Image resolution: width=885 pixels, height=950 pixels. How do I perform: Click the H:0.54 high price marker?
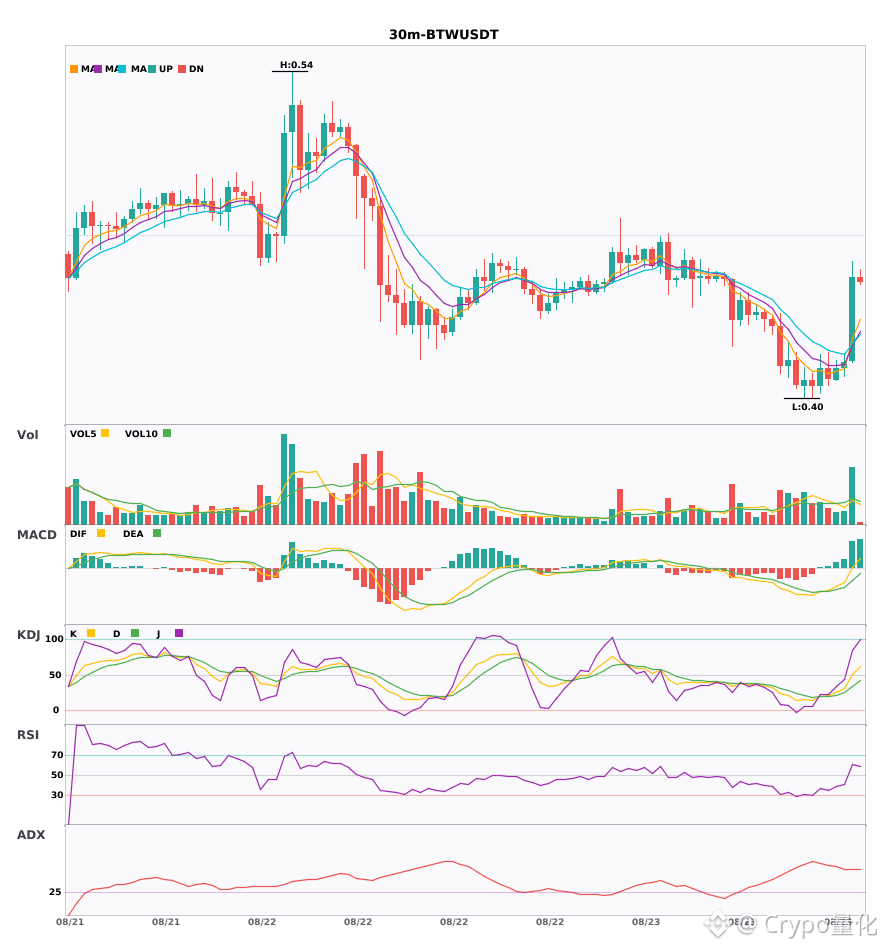tap(296, 65)
